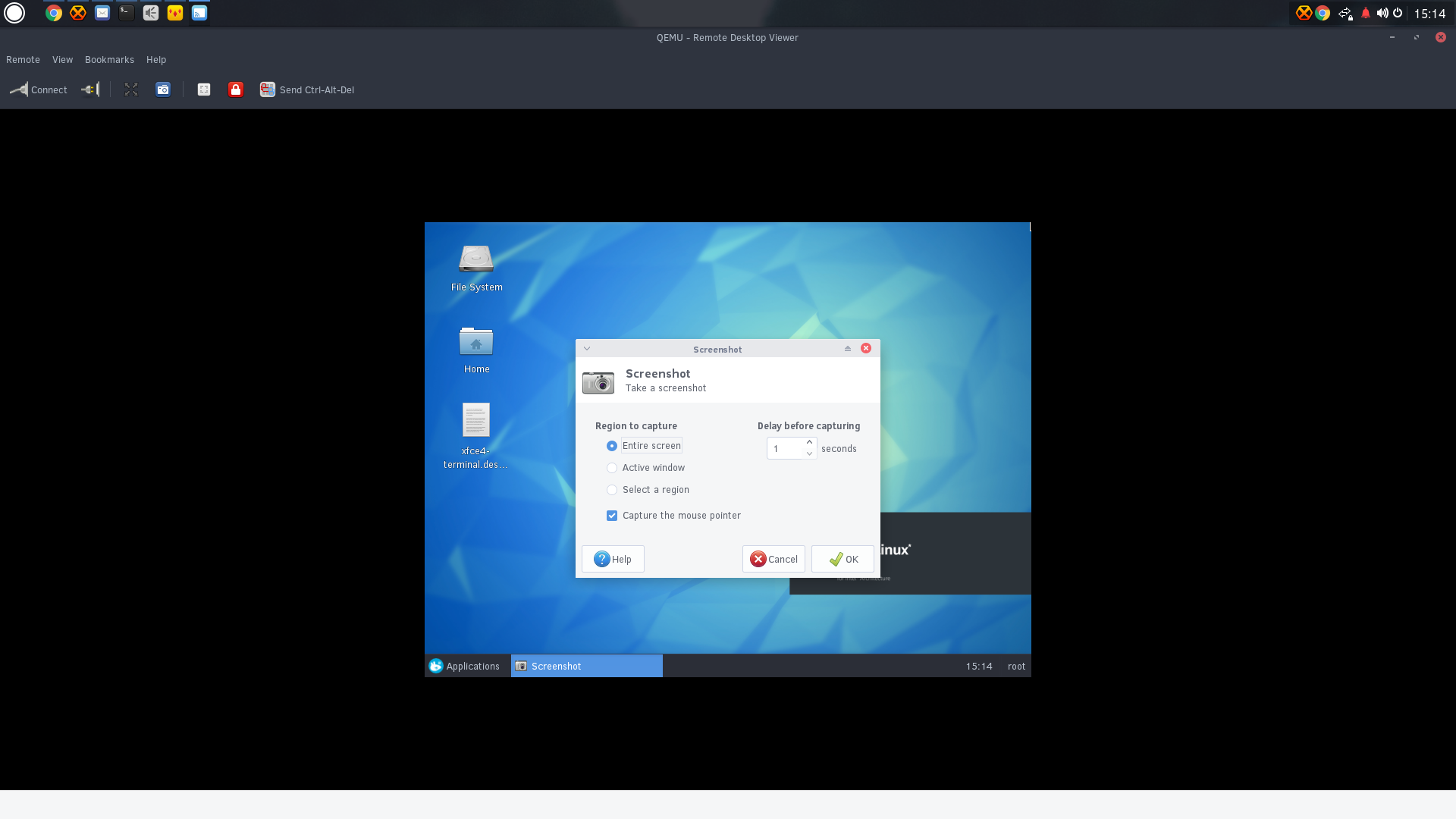Click Cancel in Screenshot dialog

coord(773,559)
